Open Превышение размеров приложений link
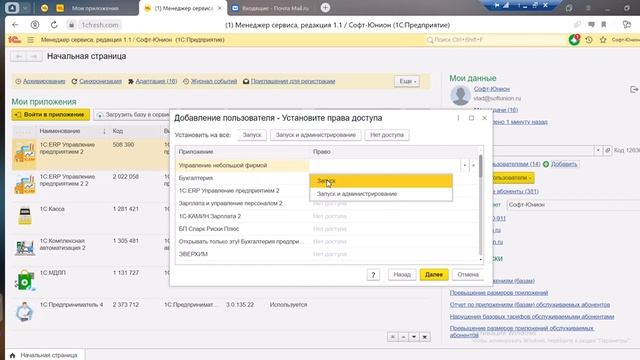640x360 pixels. click(x=499, y=293)
